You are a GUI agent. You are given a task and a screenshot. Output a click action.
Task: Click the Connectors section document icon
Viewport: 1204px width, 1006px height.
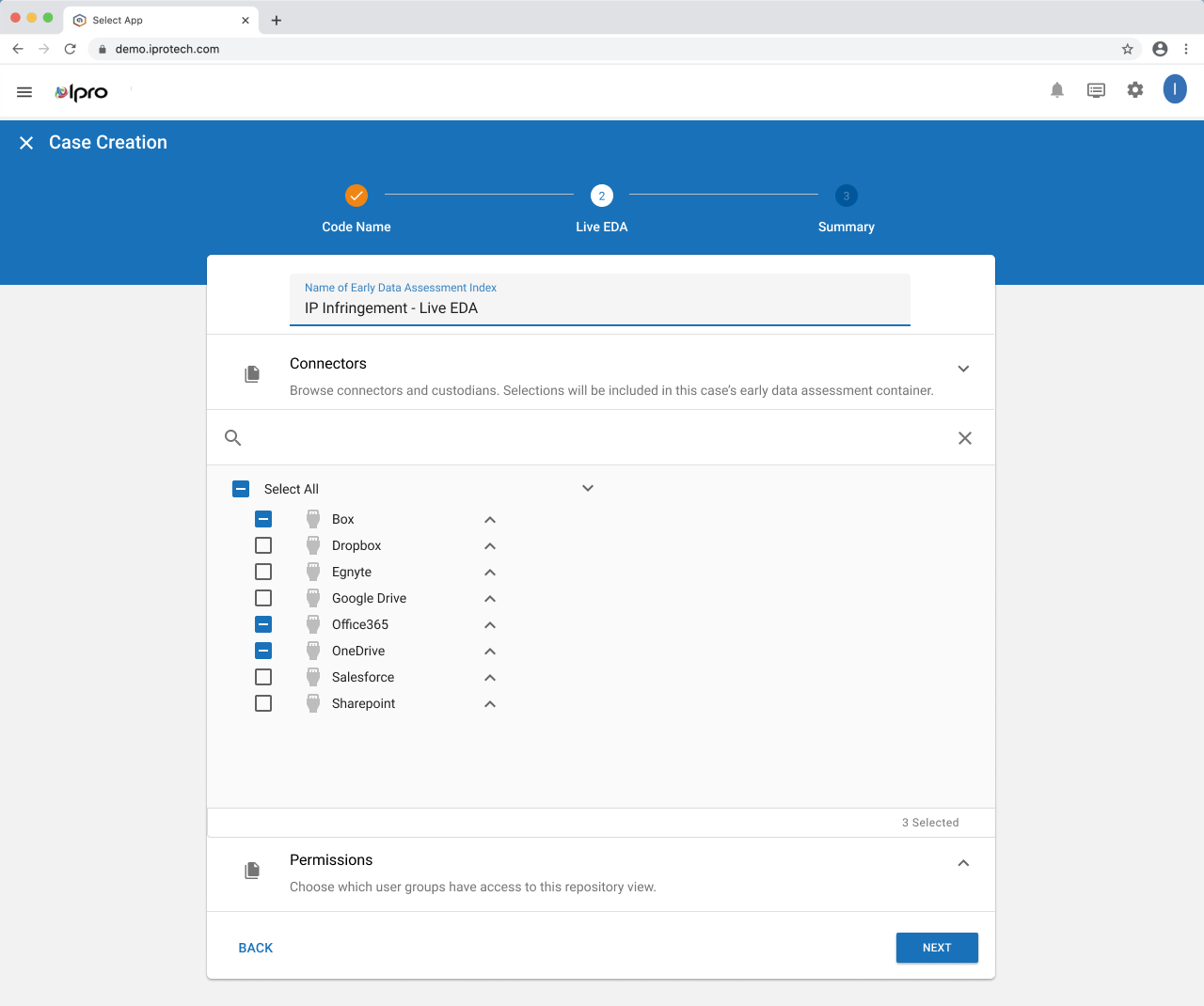pos(251,372)
